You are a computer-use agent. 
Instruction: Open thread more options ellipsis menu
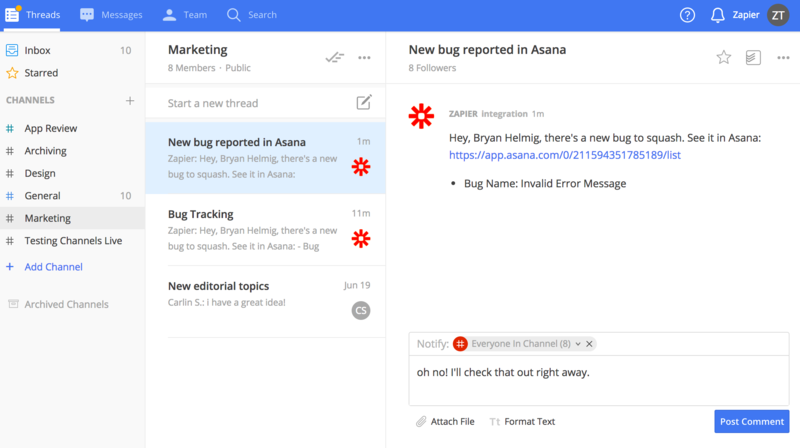781,57
